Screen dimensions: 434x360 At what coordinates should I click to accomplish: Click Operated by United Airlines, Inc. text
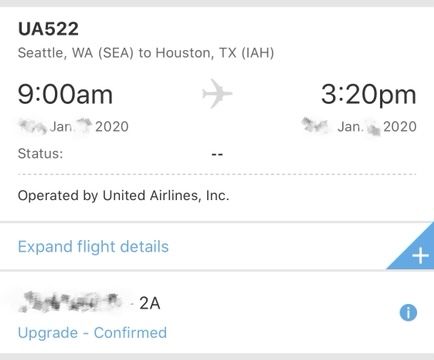pos(123,195)
